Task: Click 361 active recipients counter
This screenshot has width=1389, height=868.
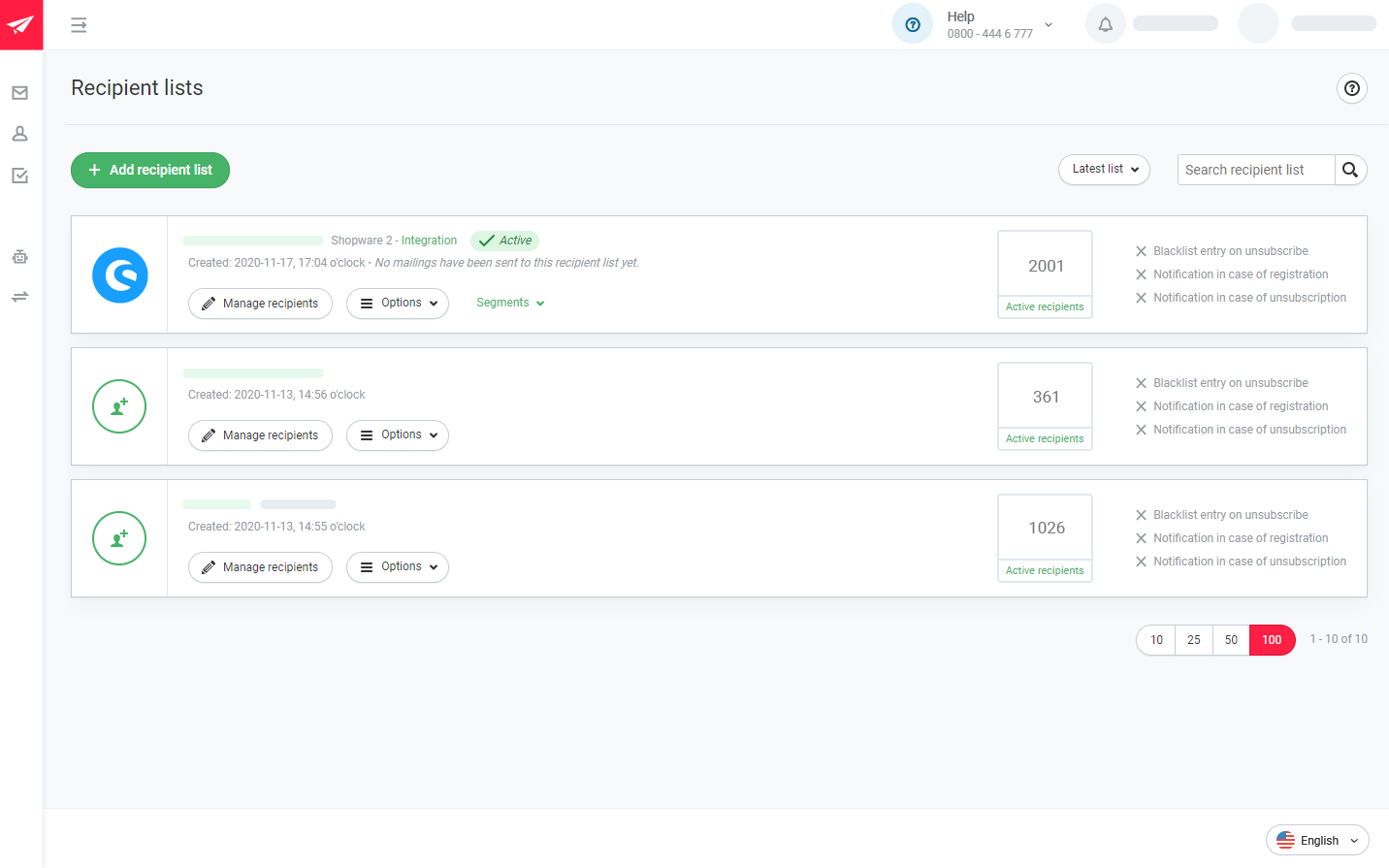Action: 1046,406
